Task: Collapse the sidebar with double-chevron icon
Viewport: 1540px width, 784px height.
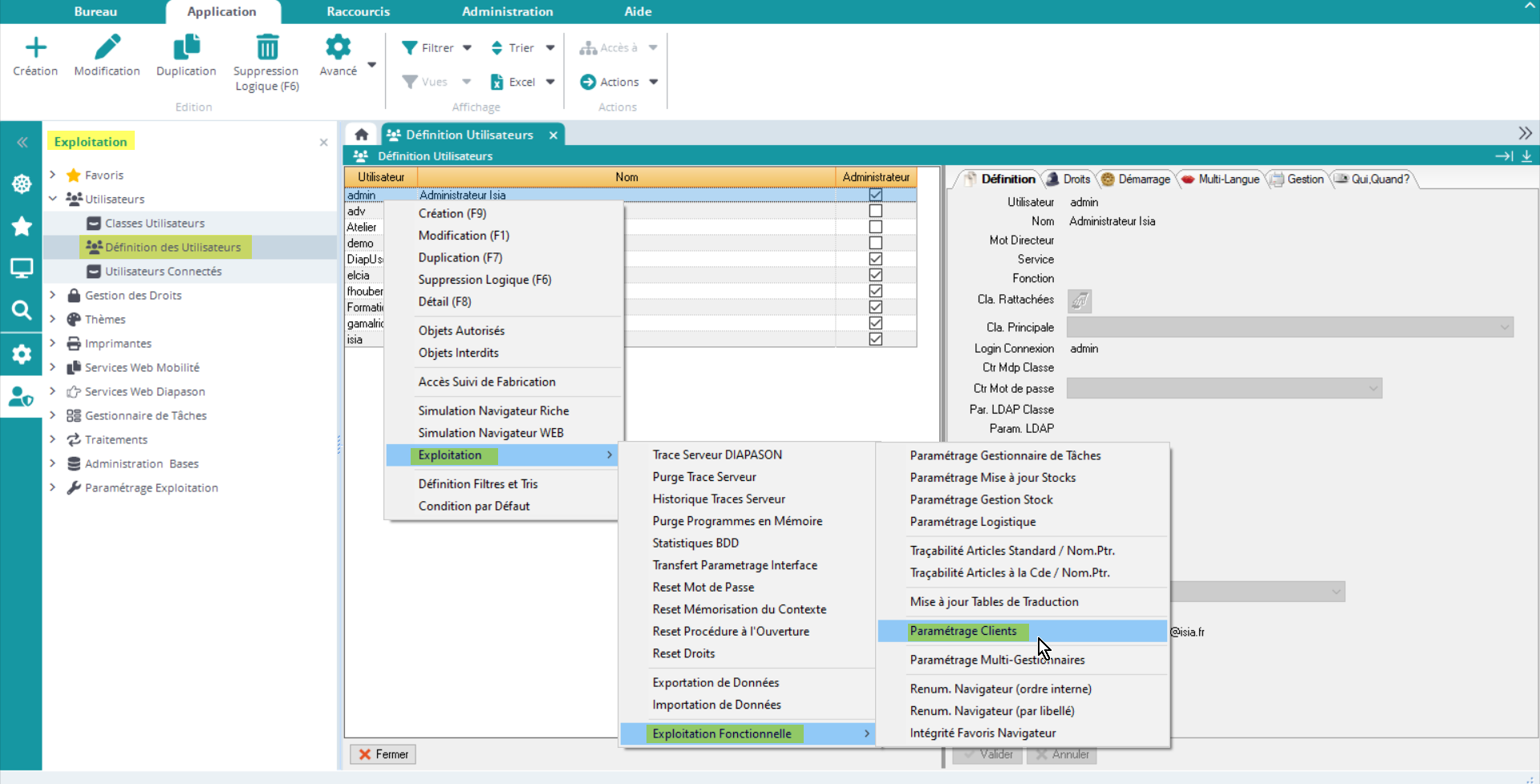Action: [x=22, y=142]
